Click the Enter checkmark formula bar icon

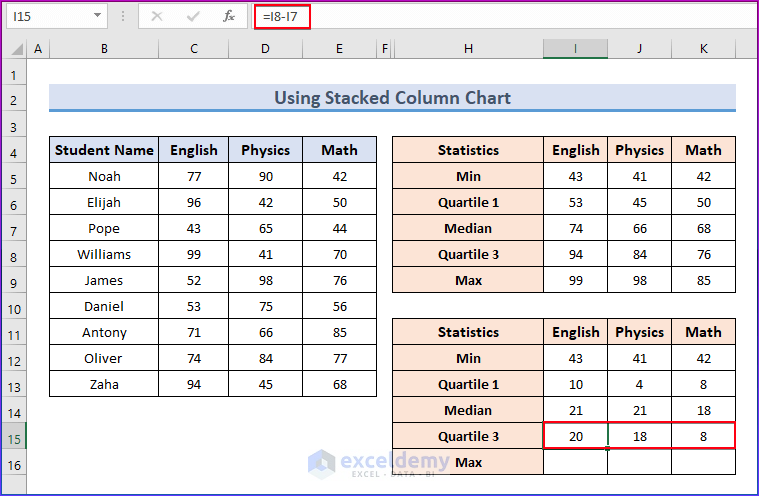tap(193, 17)
